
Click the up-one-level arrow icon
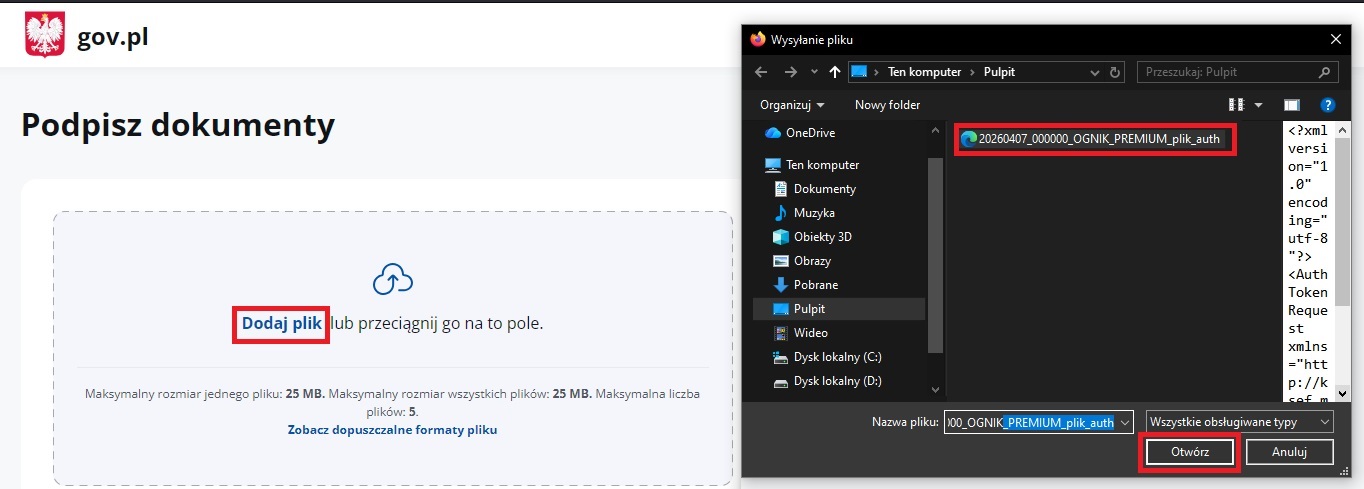click(835, 72)
